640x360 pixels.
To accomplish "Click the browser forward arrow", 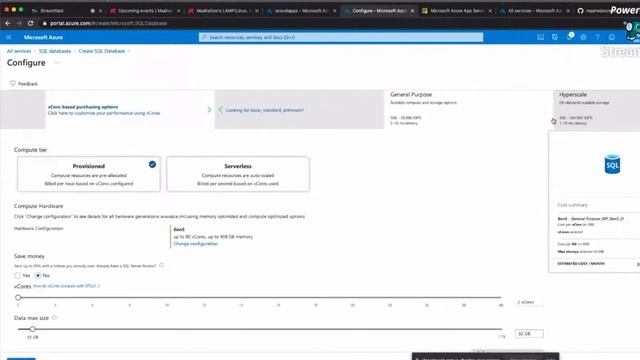I will (19, 23).
